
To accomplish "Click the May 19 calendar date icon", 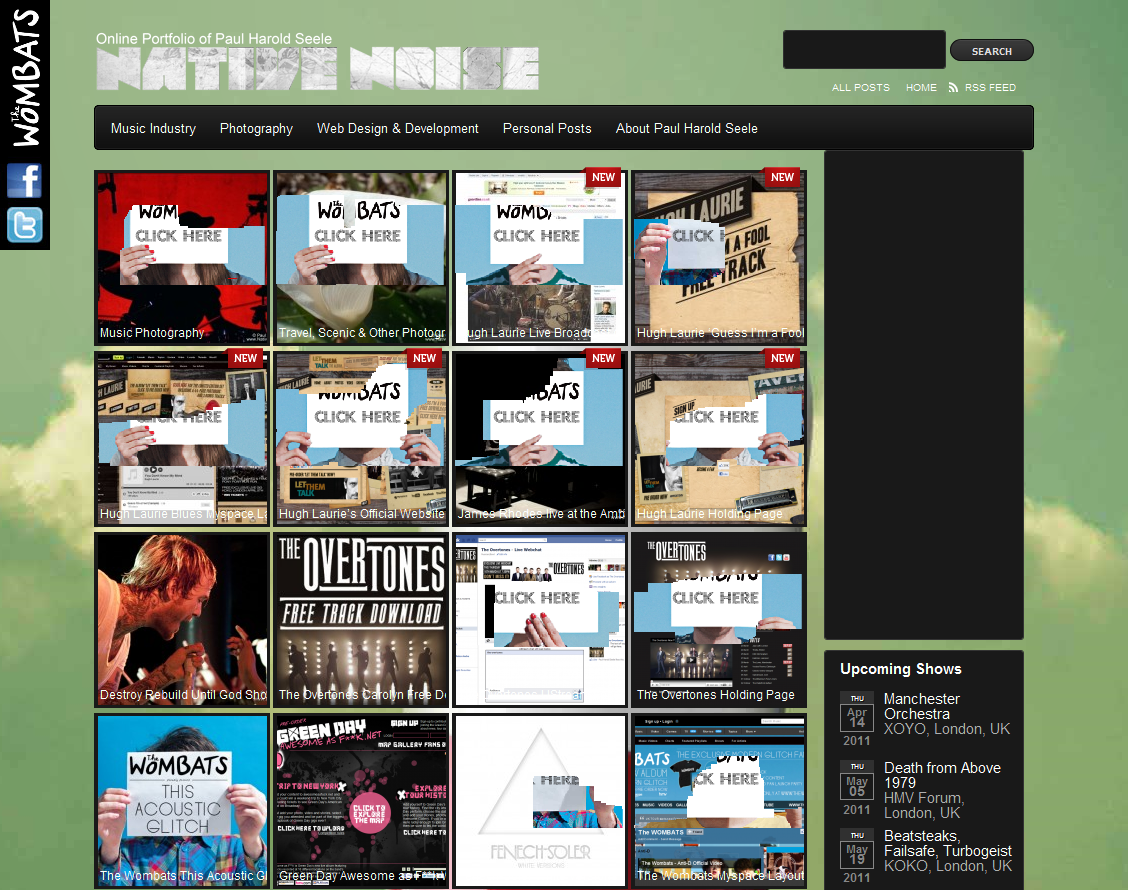I will pos(857,856).
